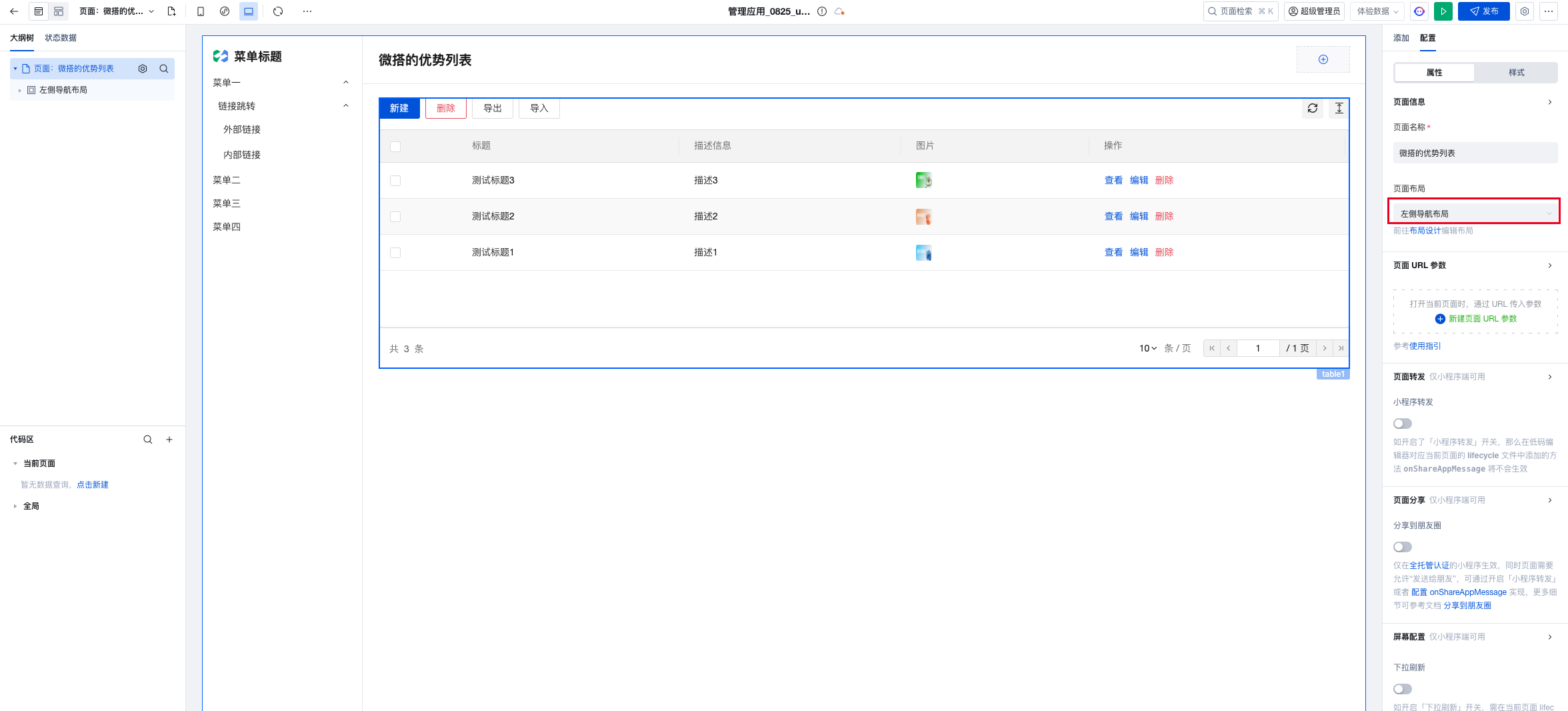Switch to the 状态数据 tab
Image resolution: width=1568 pixels, height=711 pixels.
[61, 38]
